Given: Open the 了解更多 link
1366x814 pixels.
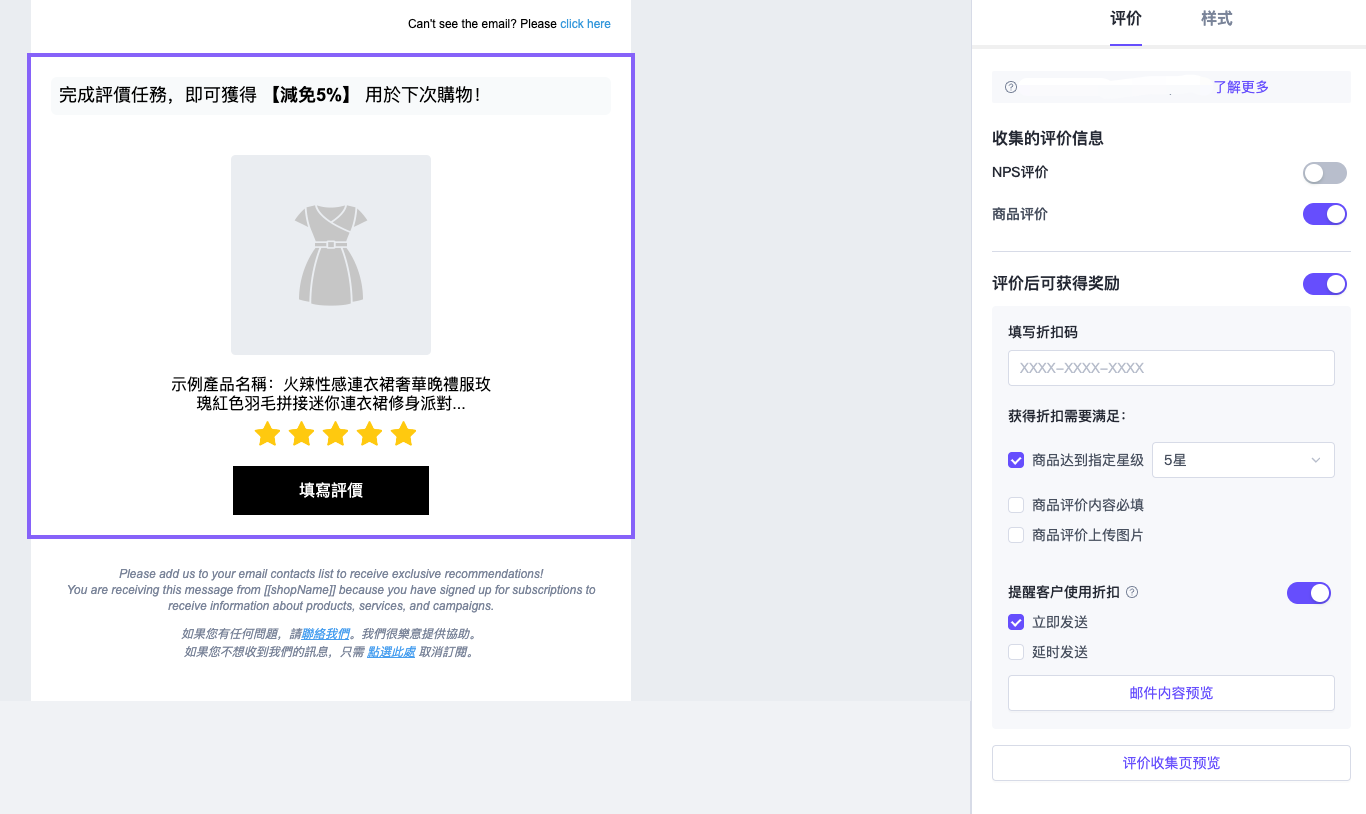Looking at the screenshot, I should (1241, 87).
